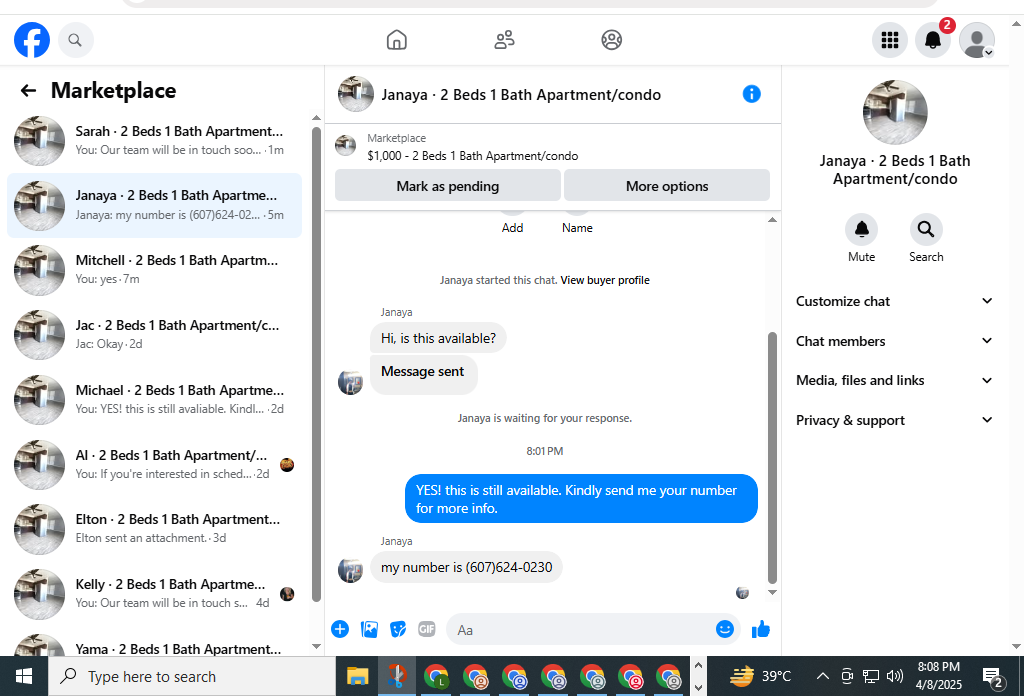Click the message 'my number is (607)624-0230'
Screen dimensions: 1024x696
(x=466, y=567)
